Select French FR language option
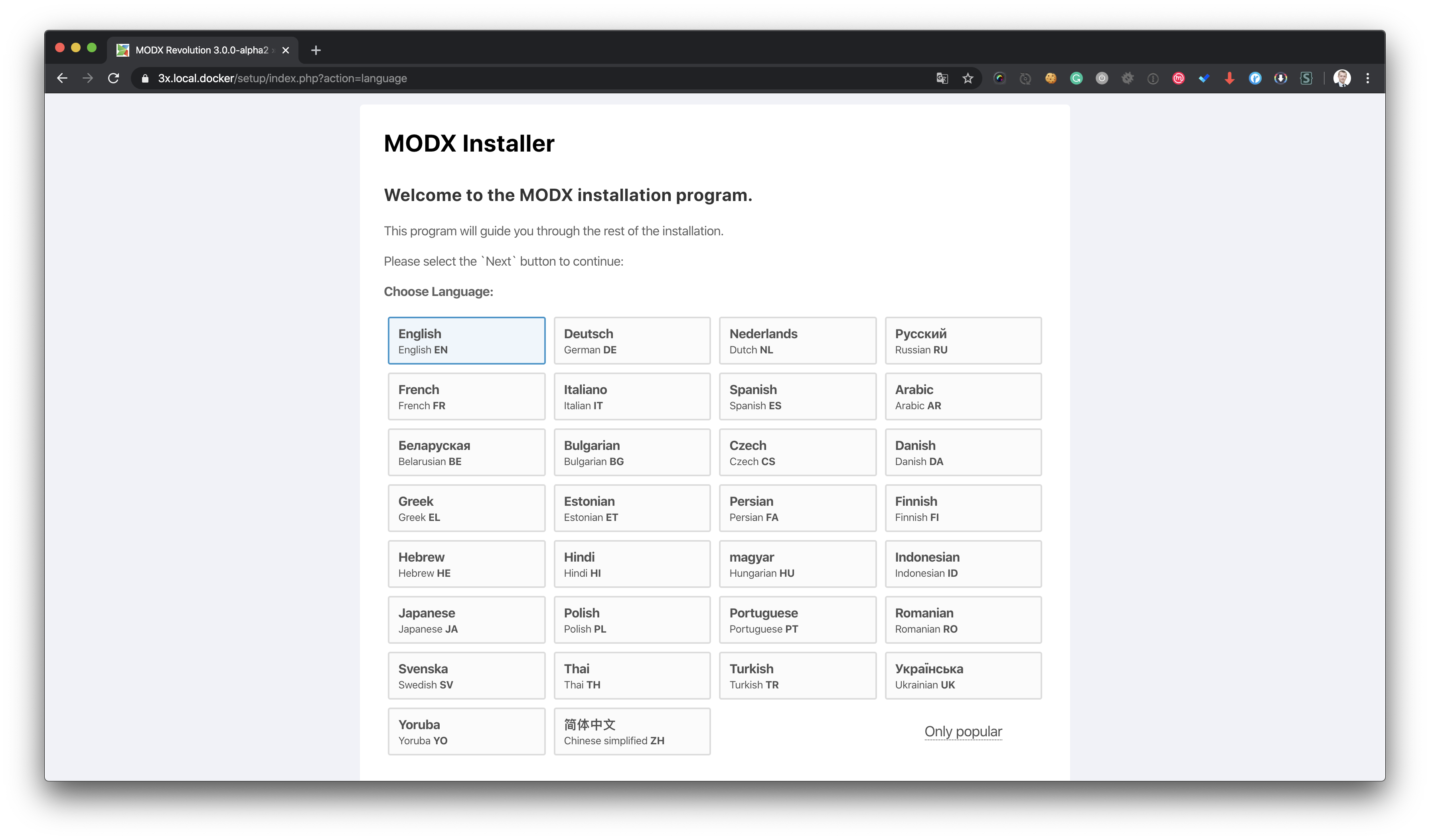Viewport: 1430px width, 840px height. pyautogui.click(x=466, y=396)
